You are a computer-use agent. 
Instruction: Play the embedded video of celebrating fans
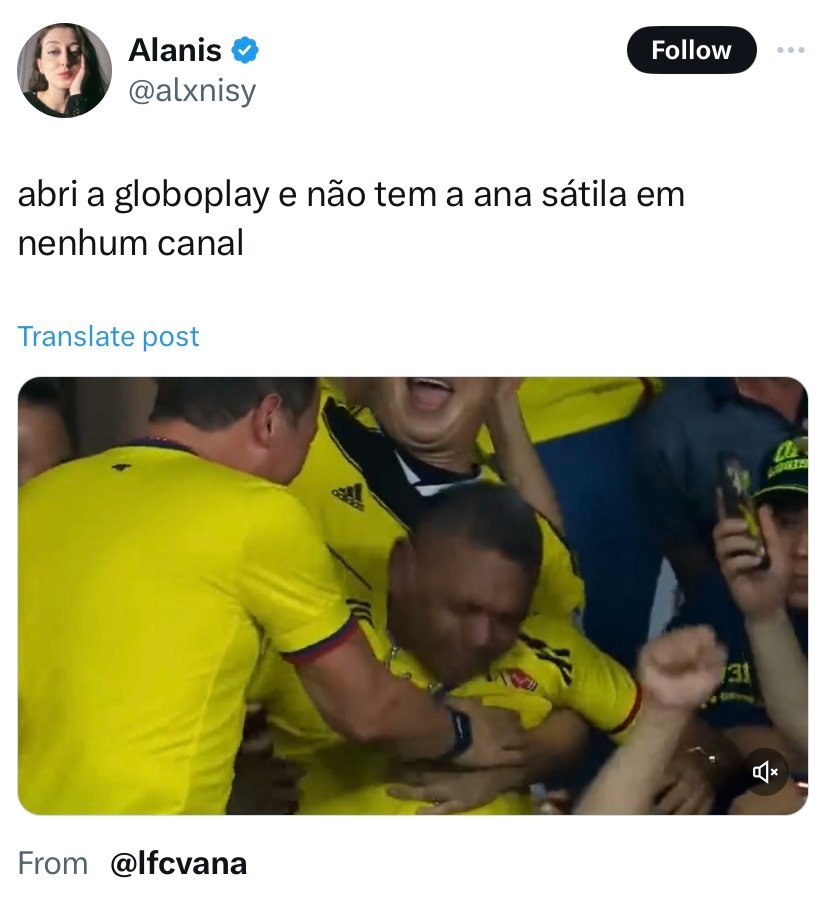point(413,595)
